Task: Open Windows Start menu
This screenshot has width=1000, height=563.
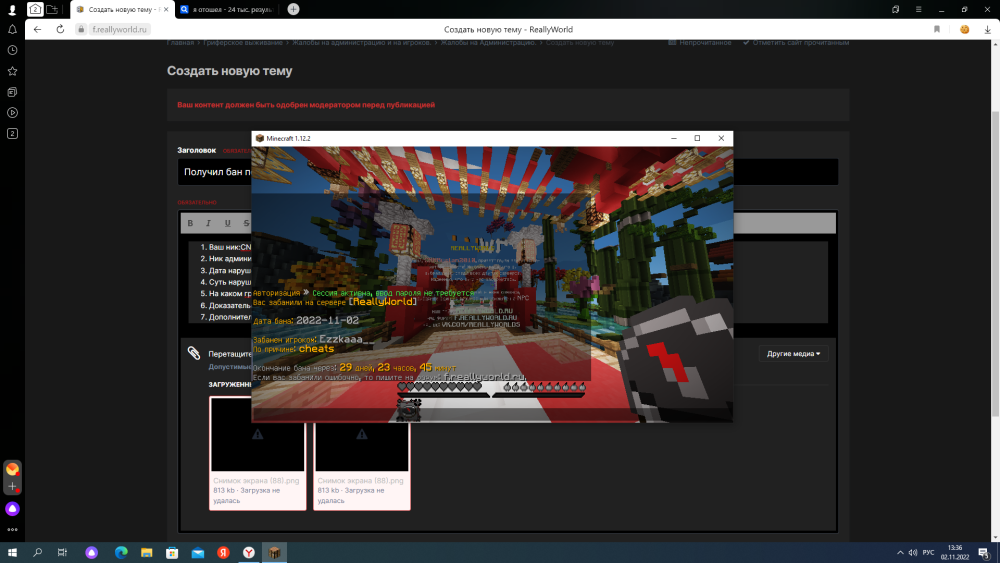Action: tap(12, 553)
